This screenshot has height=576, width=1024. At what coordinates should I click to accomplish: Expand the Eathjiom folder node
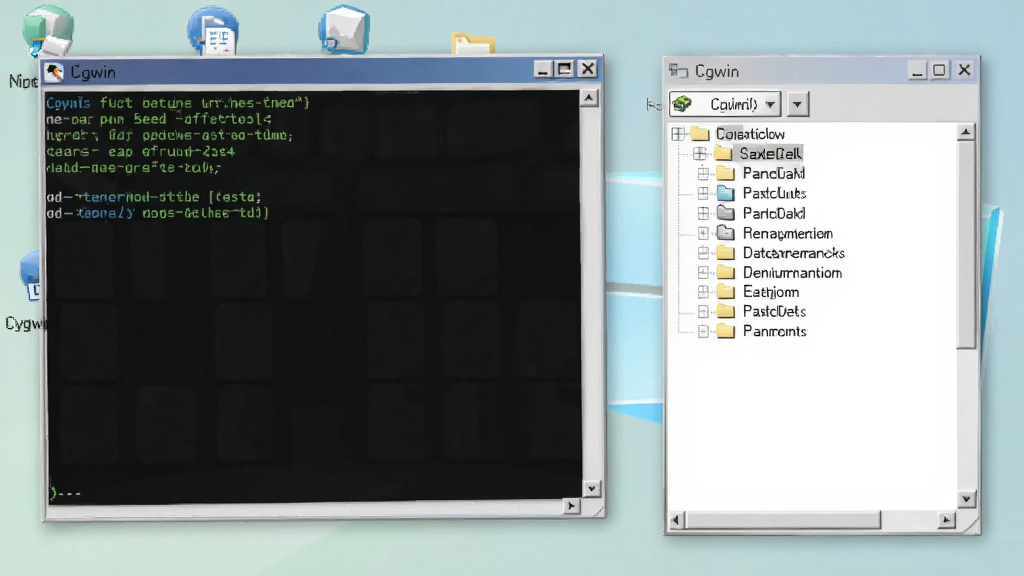(x=703, y=292)
